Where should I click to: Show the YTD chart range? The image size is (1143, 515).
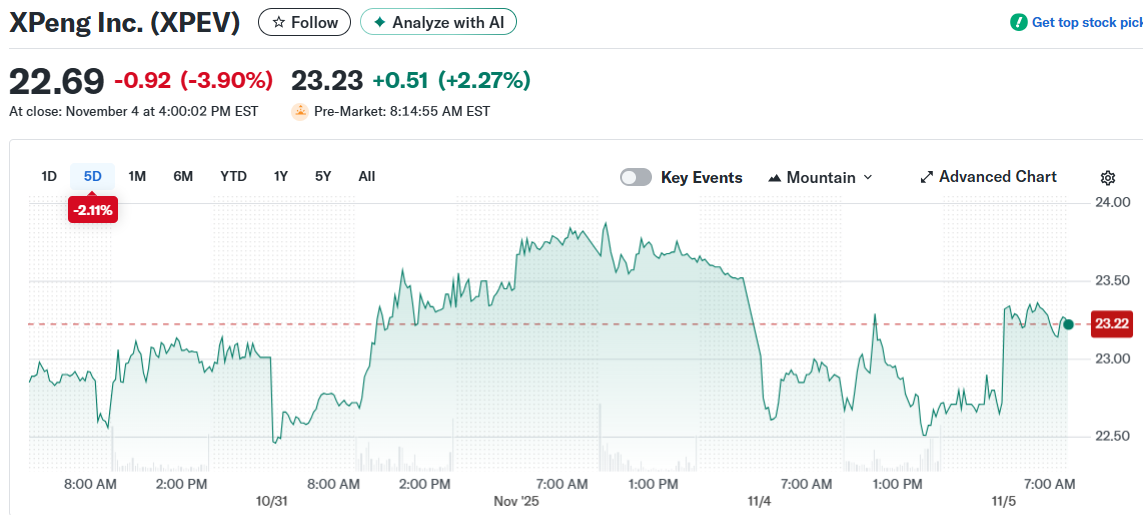coord(233,176)
